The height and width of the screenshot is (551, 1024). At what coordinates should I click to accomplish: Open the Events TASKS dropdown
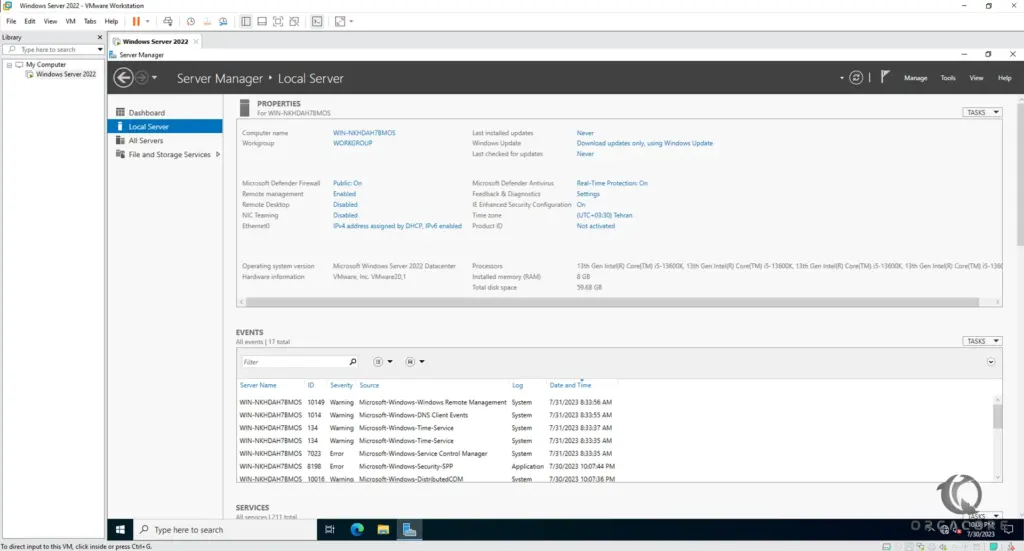coord(982,341)
